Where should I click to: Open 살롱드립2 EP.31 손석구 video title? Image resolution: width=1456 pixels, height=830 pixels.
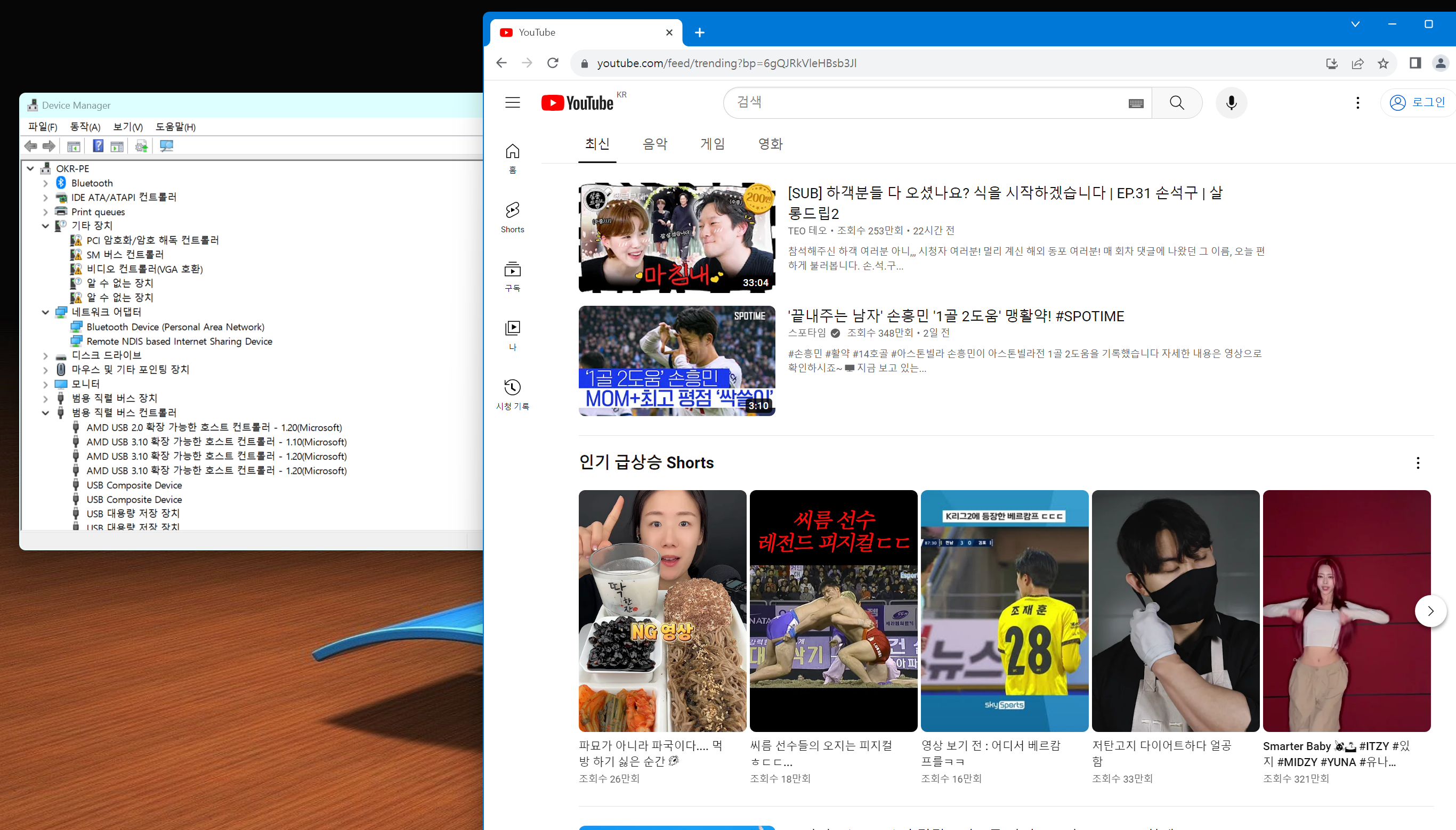pos(1005,203)
